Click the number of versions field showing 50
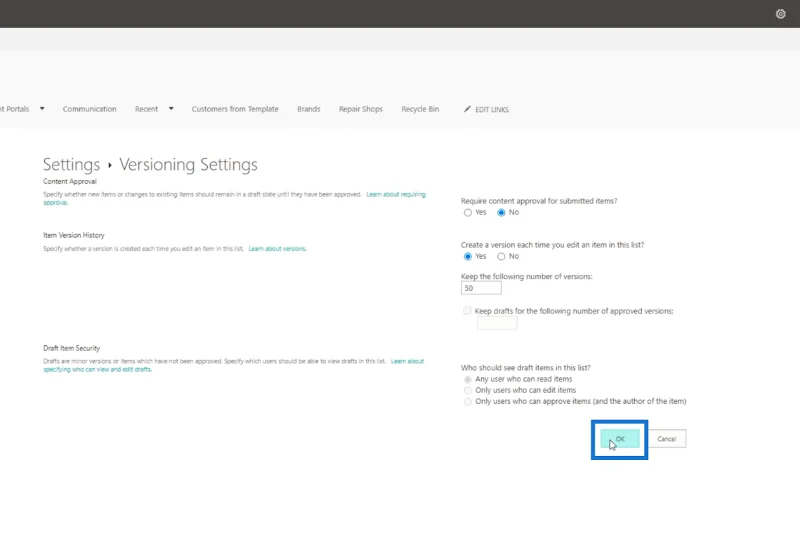Screen dimensions: 800x533 click(481, 288)
